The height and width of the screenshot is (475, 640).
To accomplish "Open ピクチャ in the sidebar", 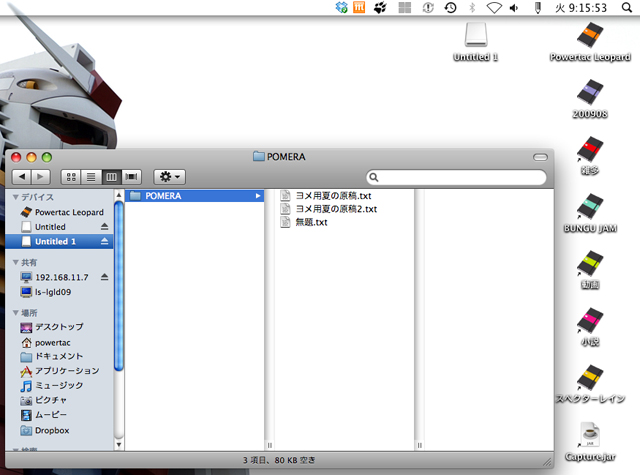I will [59, 400].
